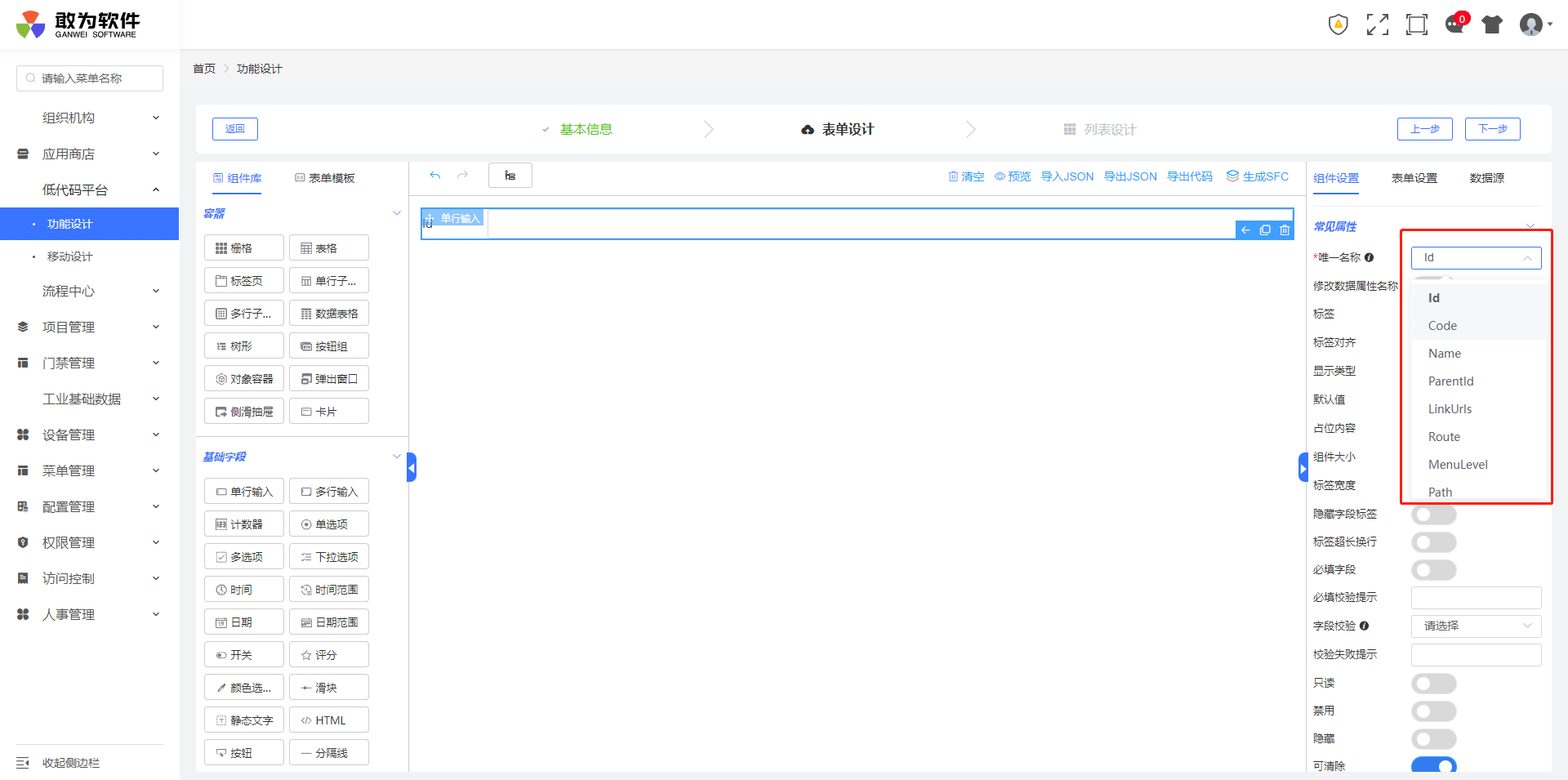The height and width of the screenshot is (780, 1568).
Task: Click the 生成SFC link
Action: coord(1258,176)
